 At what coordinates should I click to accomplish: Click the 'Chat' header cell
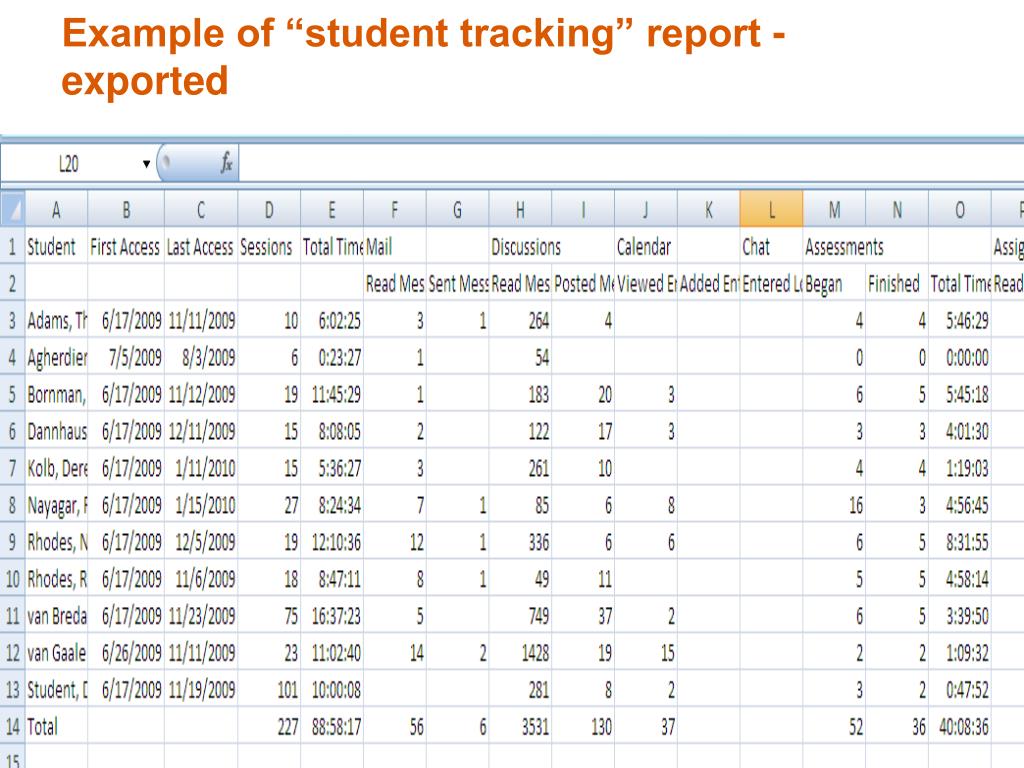pos(771,246)
